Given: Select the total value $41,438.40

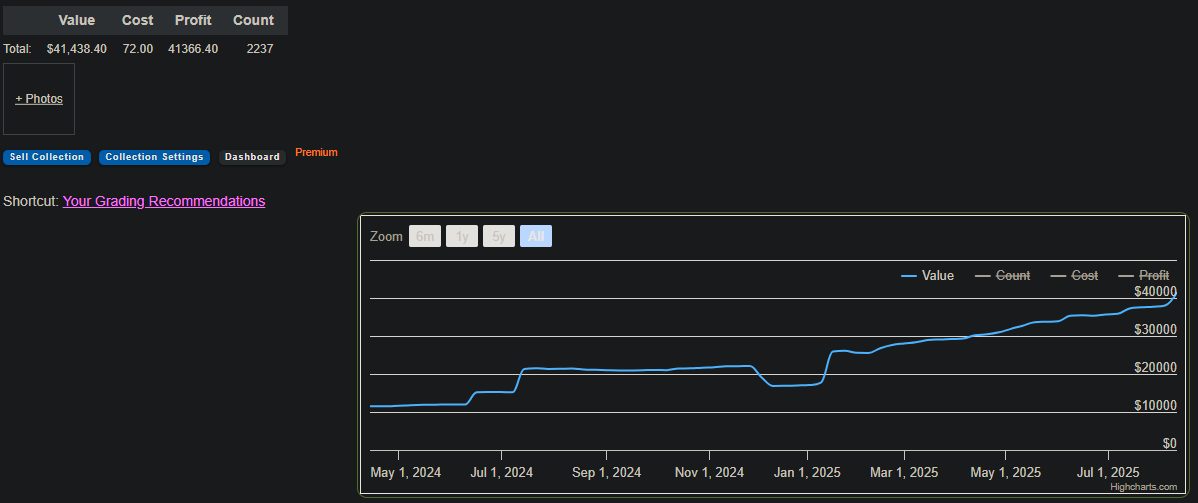Looking at the screenshot, I should point(76,49).
